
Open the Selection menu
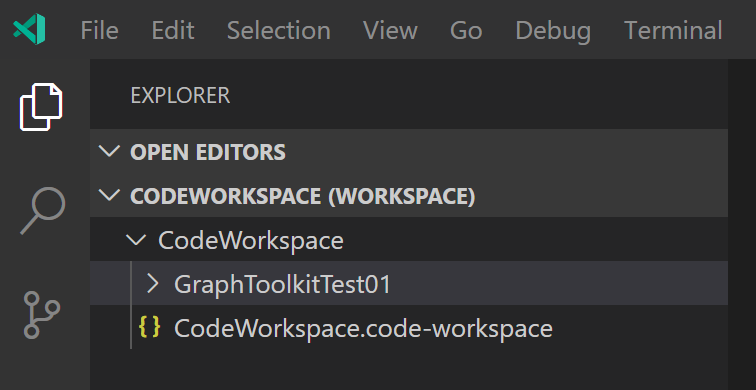coord(279,30)
